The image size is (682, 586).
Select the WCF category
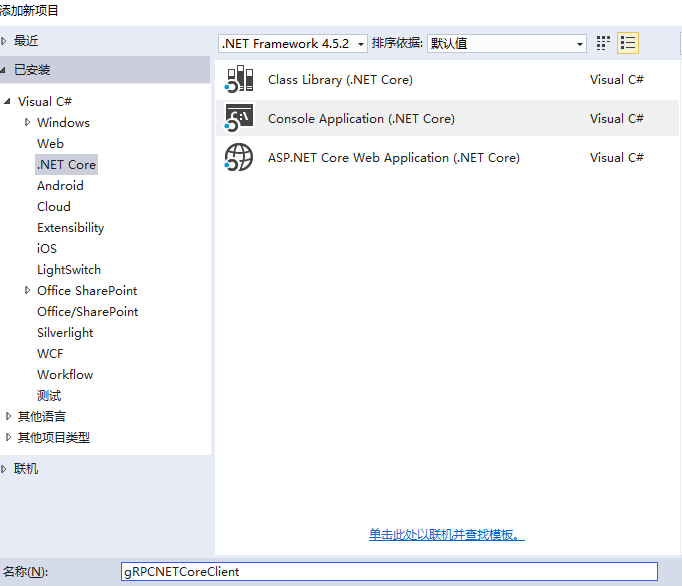[50, 354]
